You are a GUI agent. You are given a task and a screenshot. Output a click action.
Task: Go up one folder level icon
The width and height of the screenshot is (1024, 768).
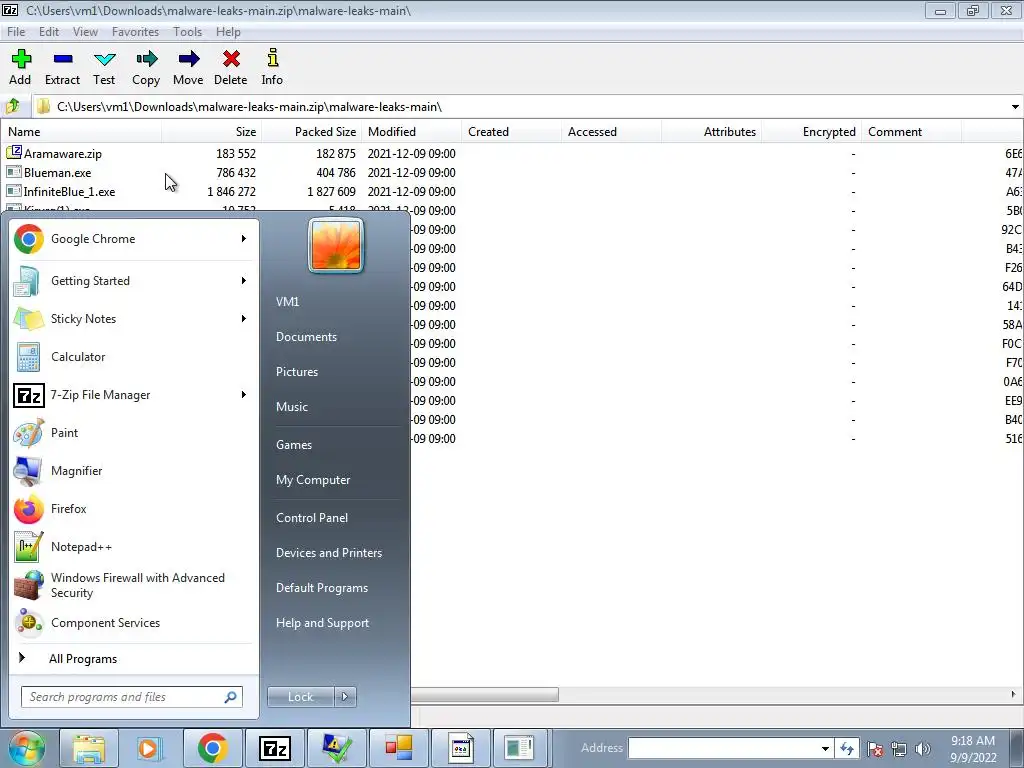click(x=12, y=106)
